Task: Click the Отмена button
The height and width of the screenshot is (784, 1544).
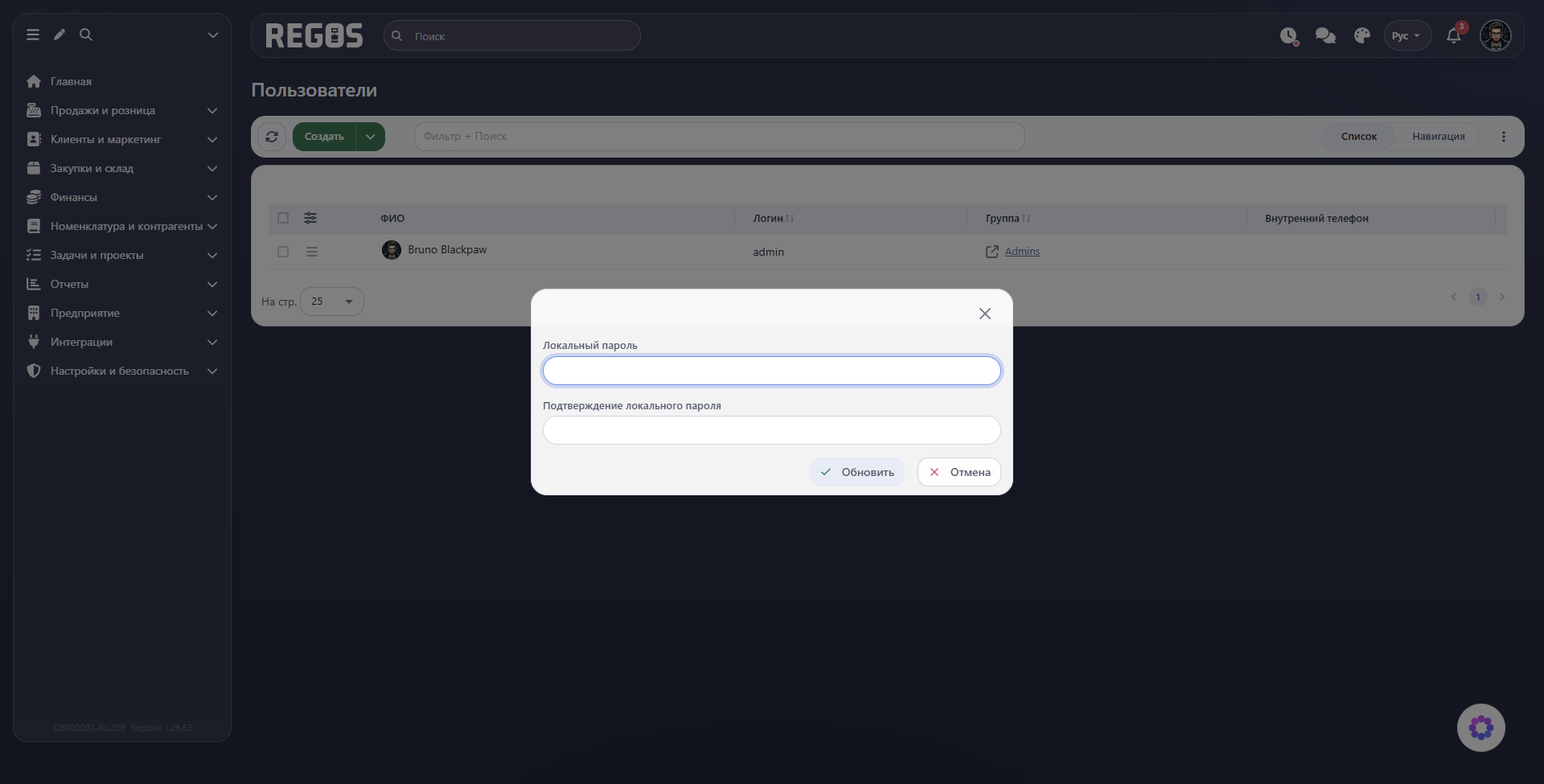Action: pyautogui.click(x=959, y=472)
